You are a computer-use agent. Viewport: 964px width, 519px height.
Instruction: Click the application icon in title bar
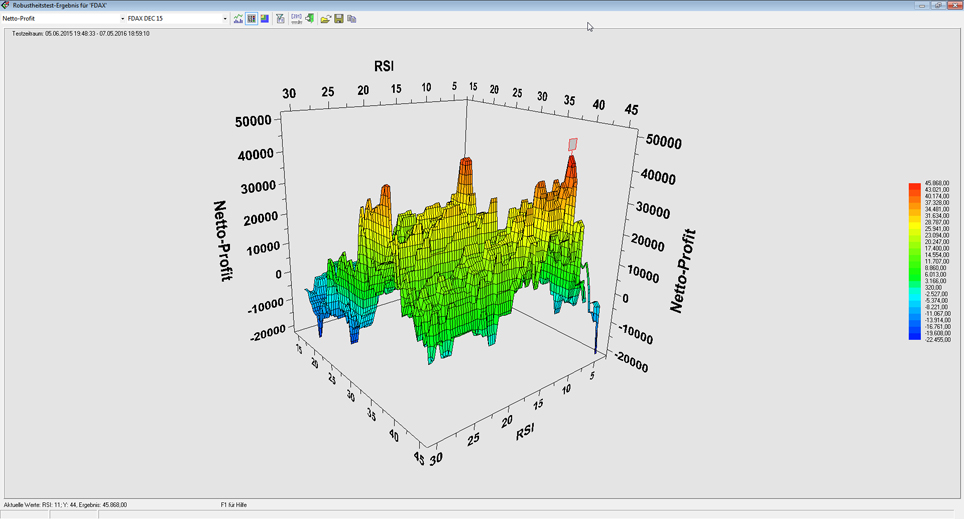click(x=6, y=5)
